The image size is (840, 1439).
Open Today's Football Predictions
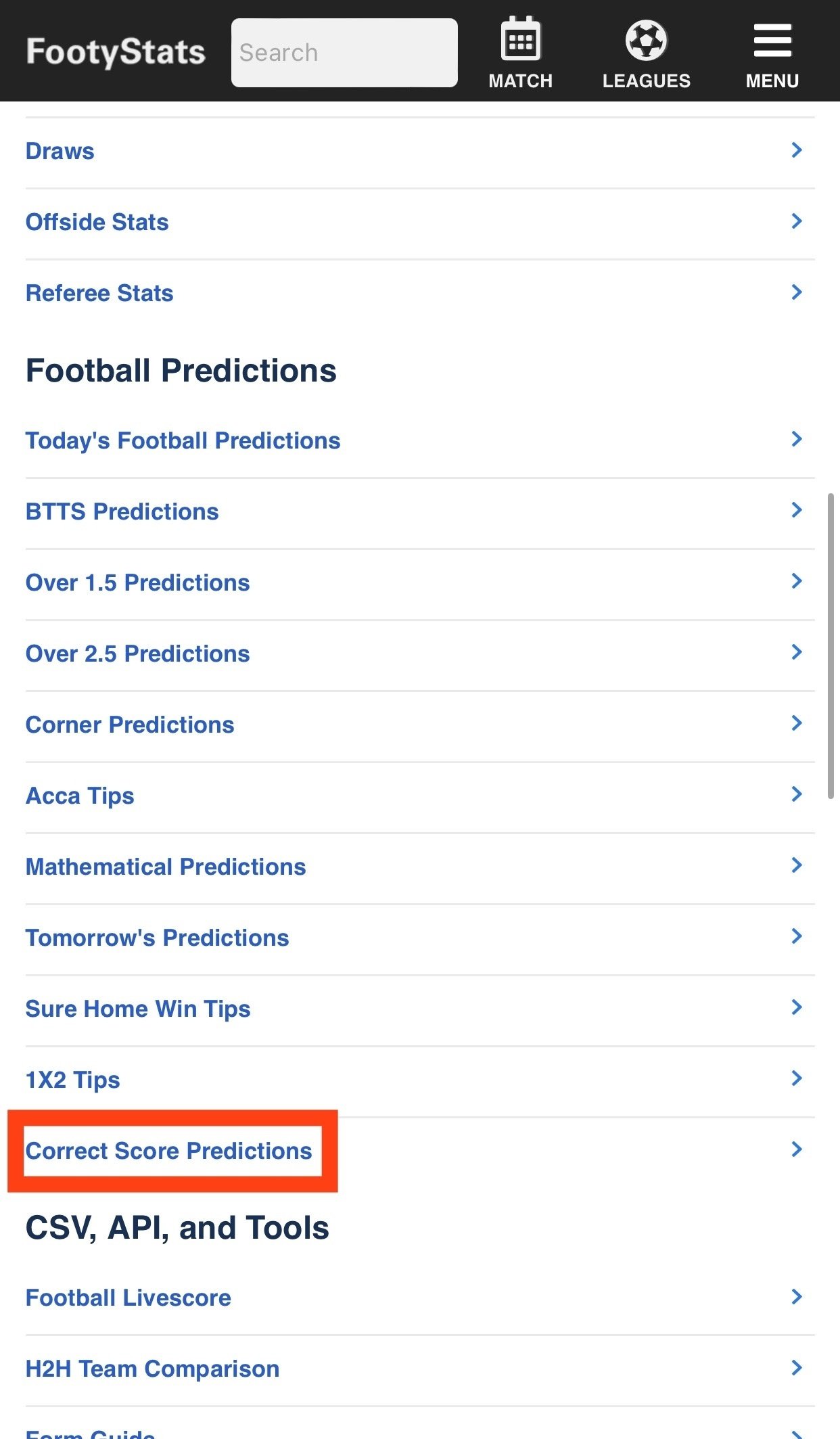(183, 440)
